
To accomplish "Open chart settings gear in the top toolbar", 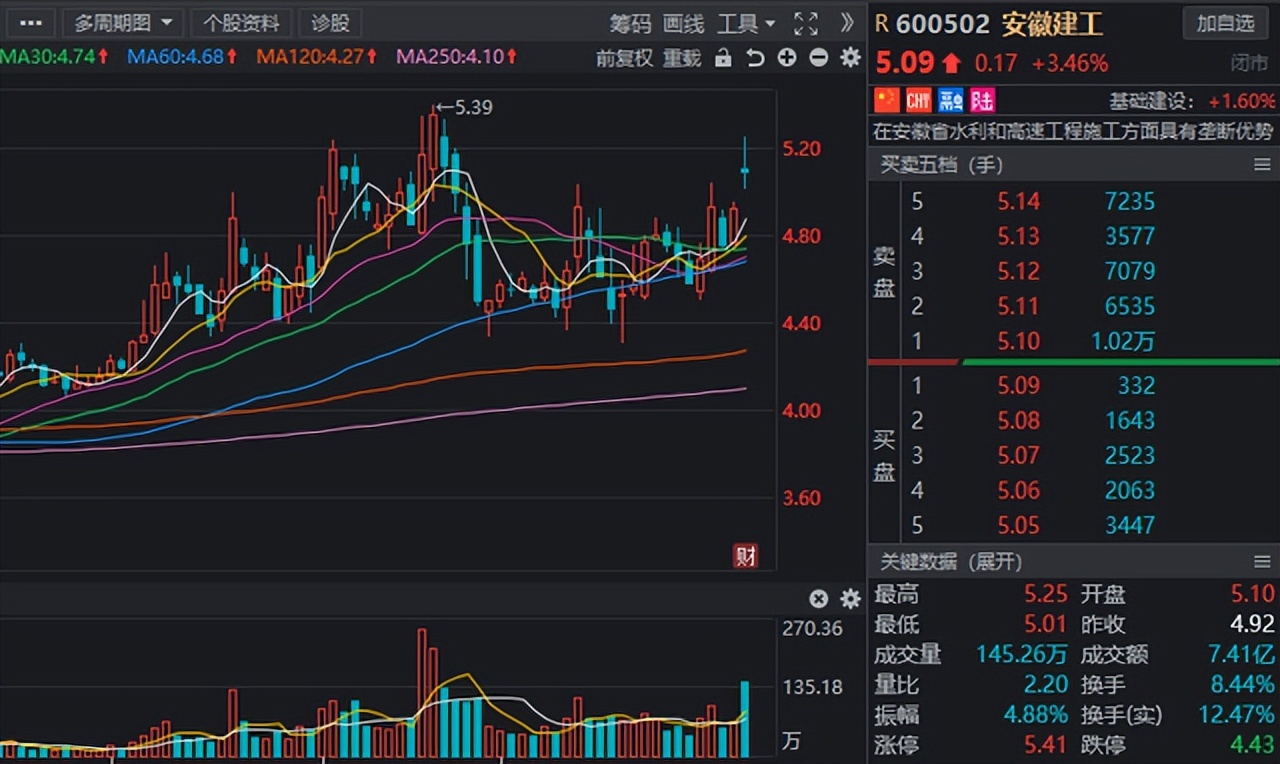I will [x=850, y=58].
